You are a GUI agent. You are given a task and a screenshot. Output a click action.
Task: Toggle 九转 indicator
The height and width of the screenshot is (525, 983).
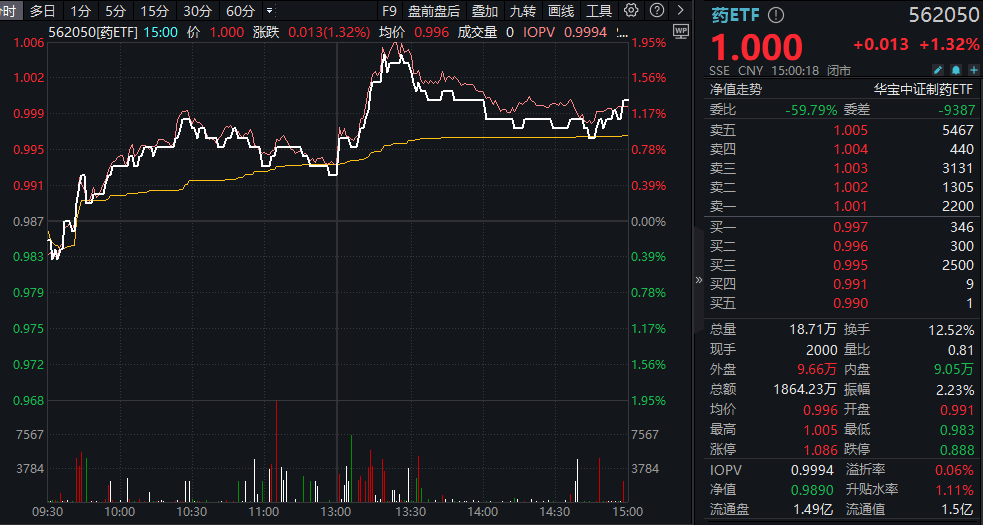click(522, 11)
